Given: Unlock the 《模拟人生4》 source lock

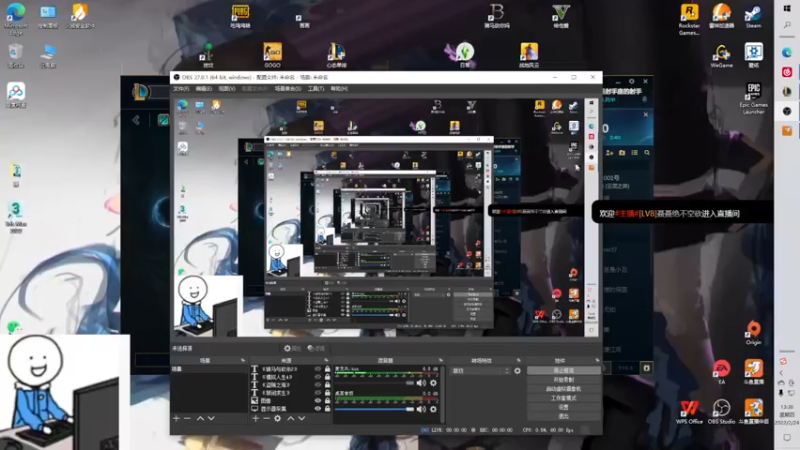Looking at the screenshot, I should click(x=328, y=377).
